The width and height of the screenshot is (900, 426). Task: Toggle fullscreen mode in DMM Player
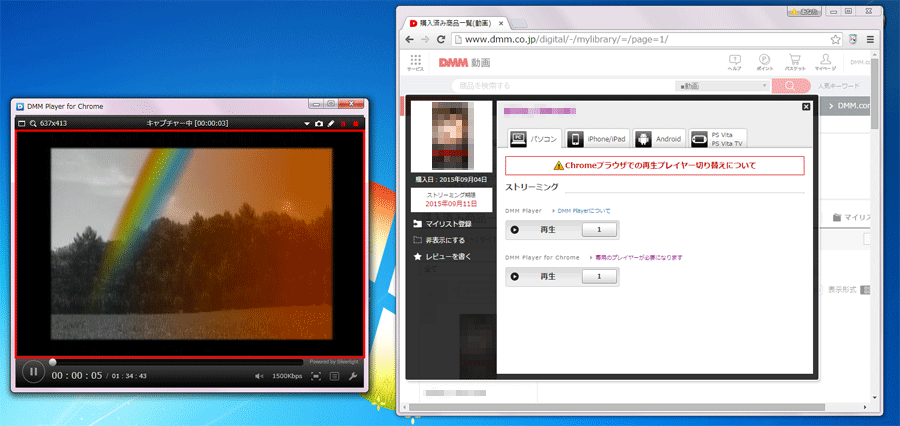(x=316, y=376)
